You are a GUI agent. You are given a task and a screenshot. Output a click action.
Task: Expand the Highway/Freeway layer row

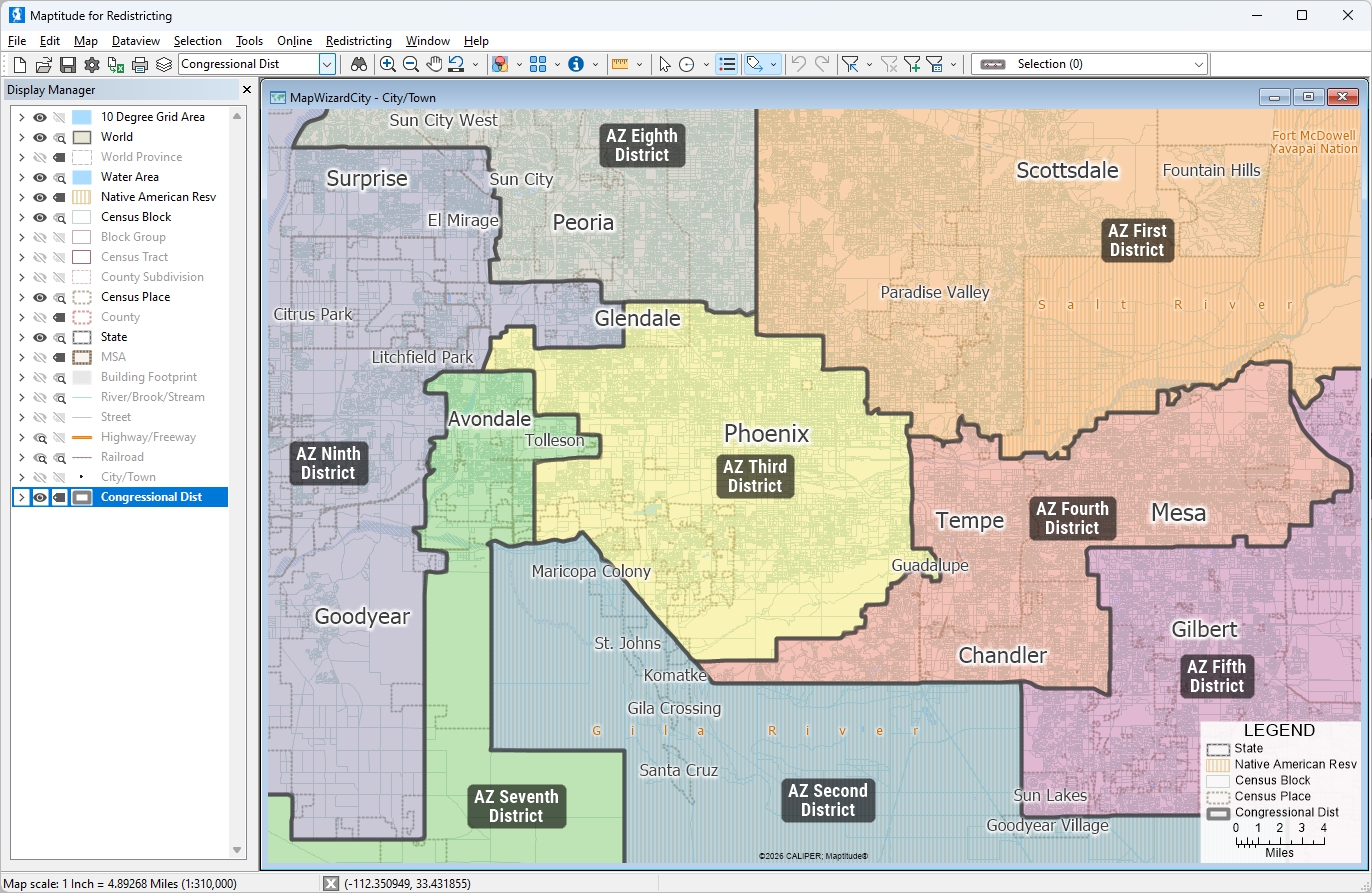pos(21,437)
